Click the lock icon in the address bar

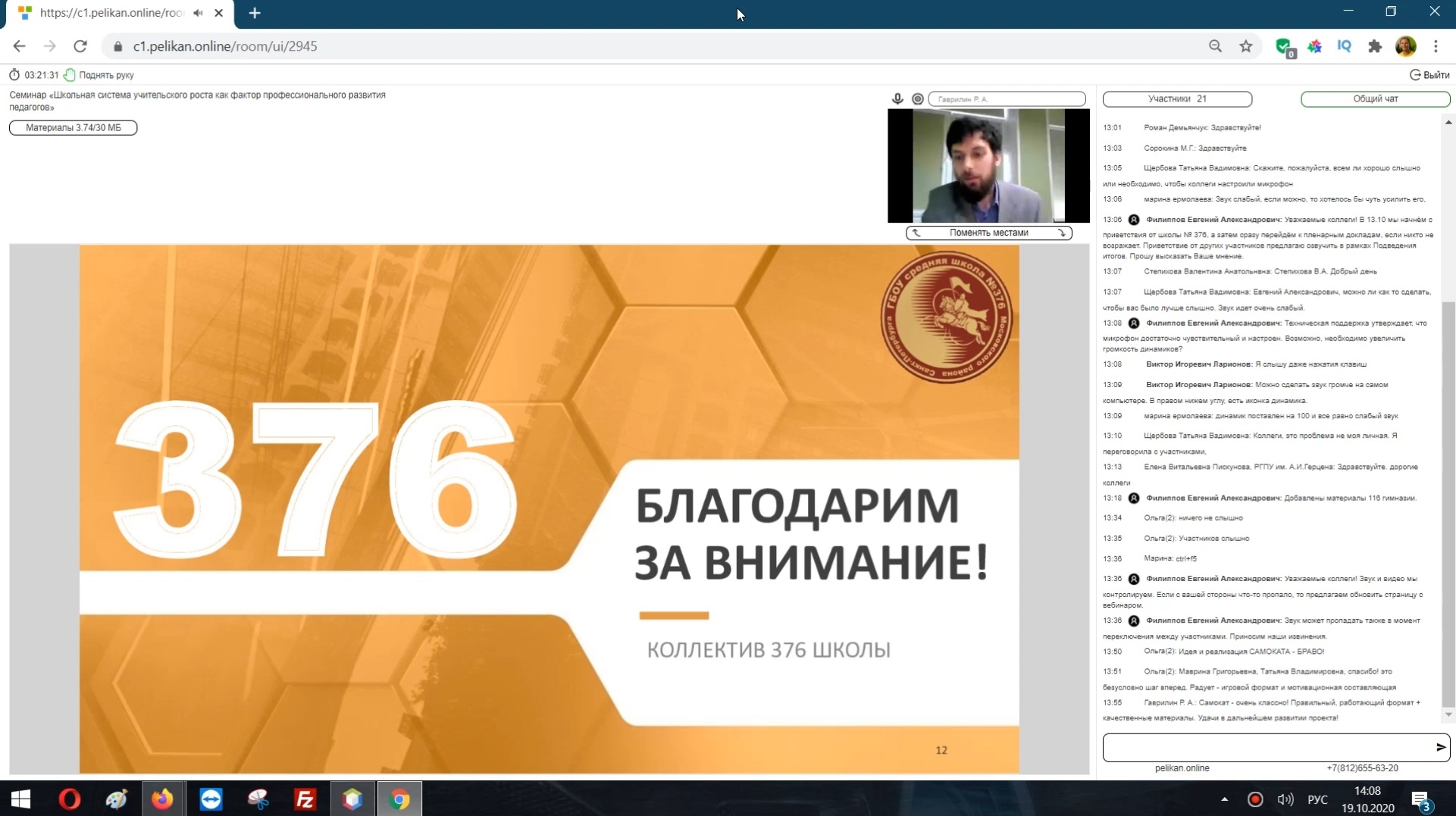tap(117, 46)
